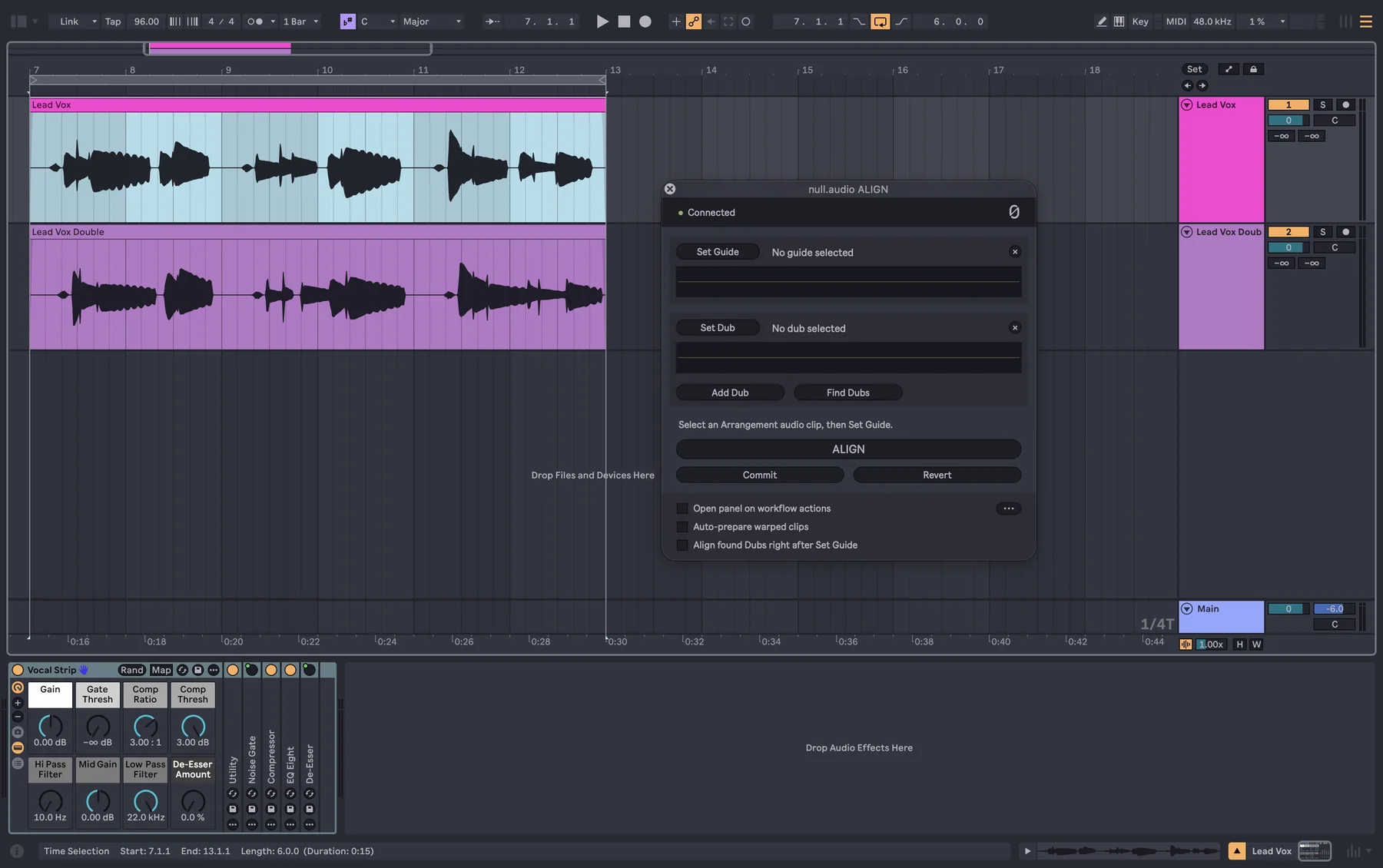Viewport: 1383px width, 868px height.
Task: Arm recording on Lead Vox Double track
Action: pyautogui.click(x=1345, y=232)
